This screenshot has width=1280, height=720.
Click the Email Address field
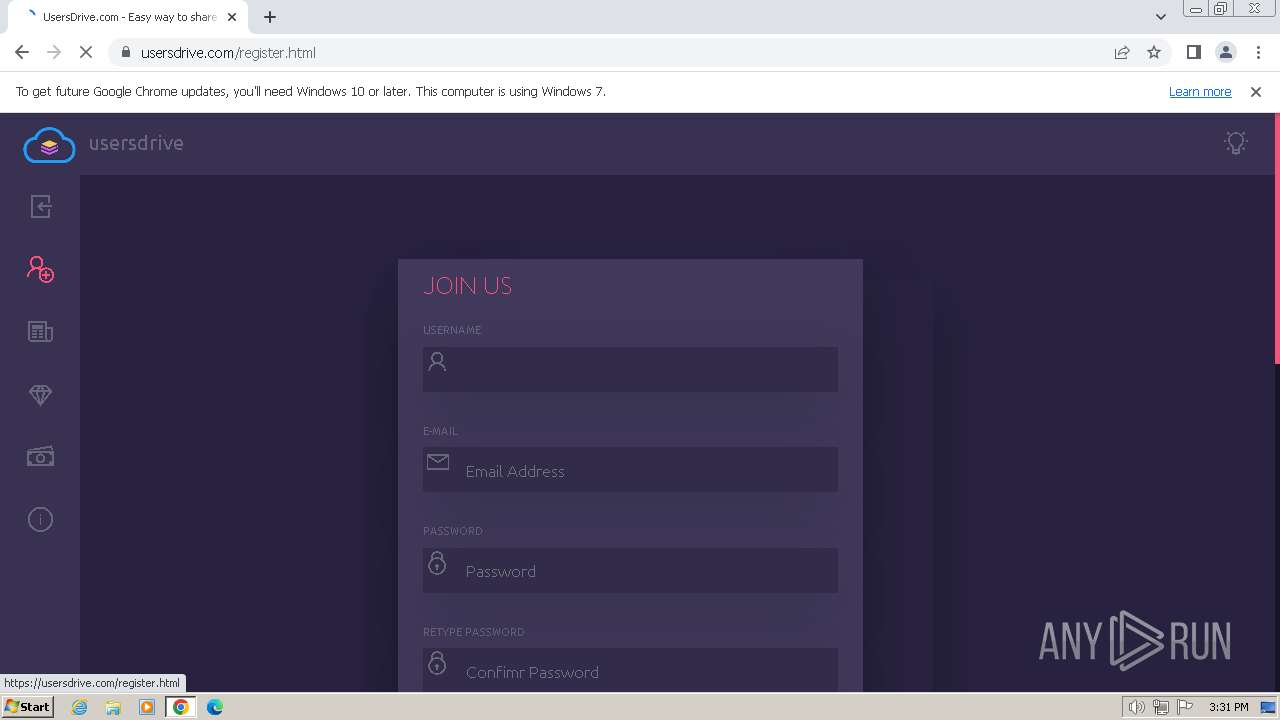click(x=630, y=470)
